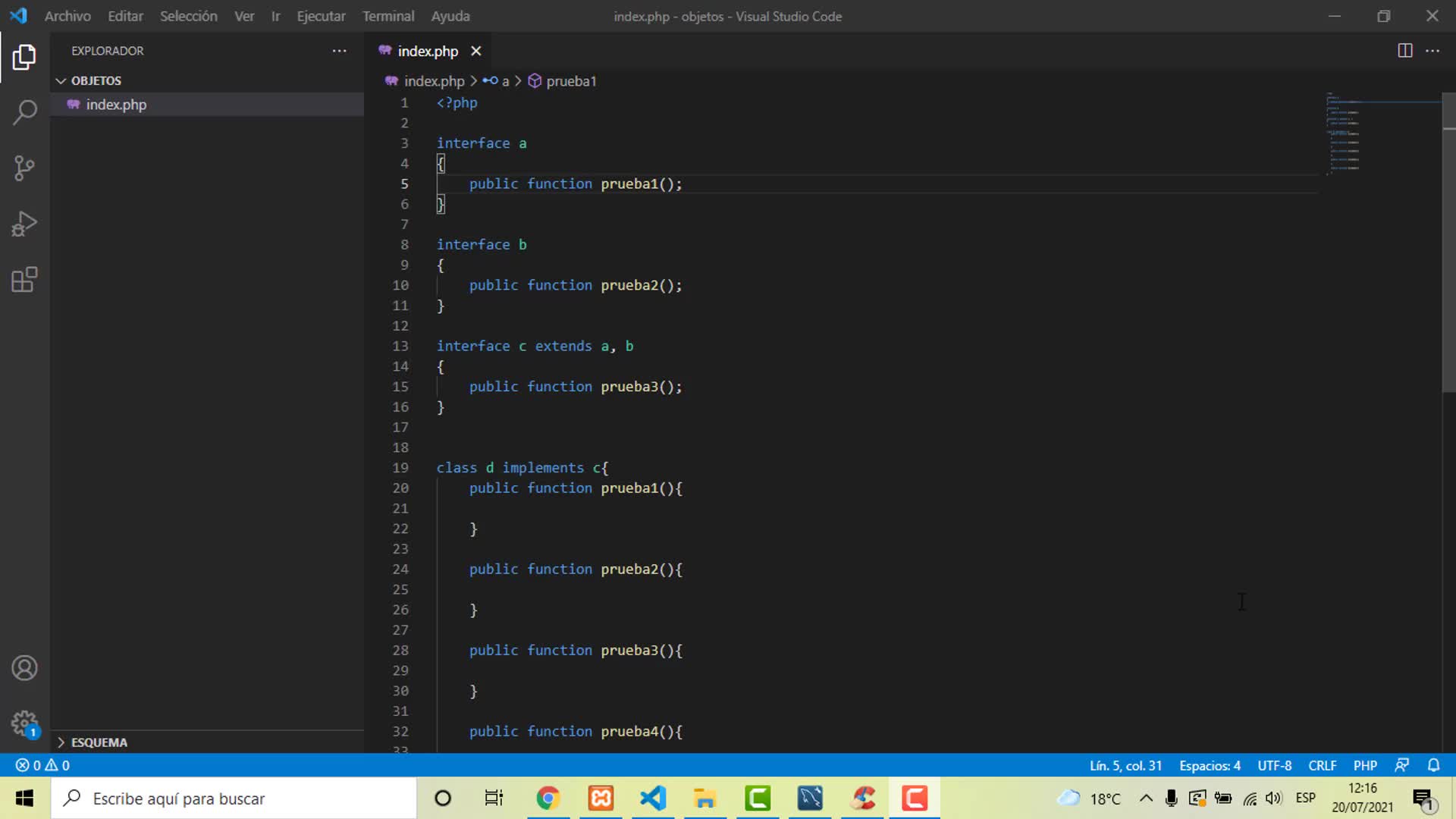Select the index.php editor tab
The image size is (1456, 819).
tap(428, 51)
